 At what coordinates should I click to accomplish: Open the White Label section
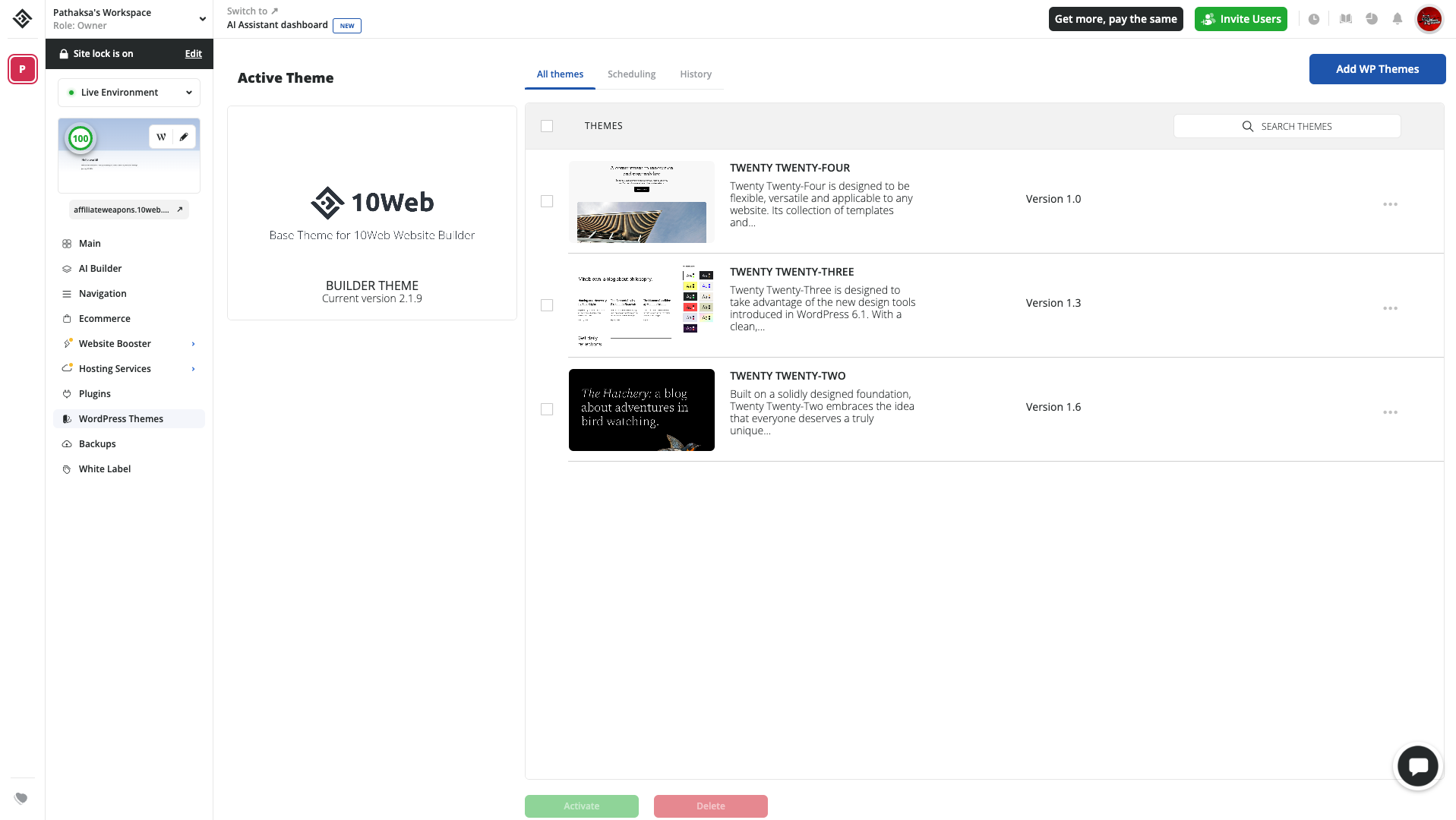pyautogui.click(x=105, y=468)
